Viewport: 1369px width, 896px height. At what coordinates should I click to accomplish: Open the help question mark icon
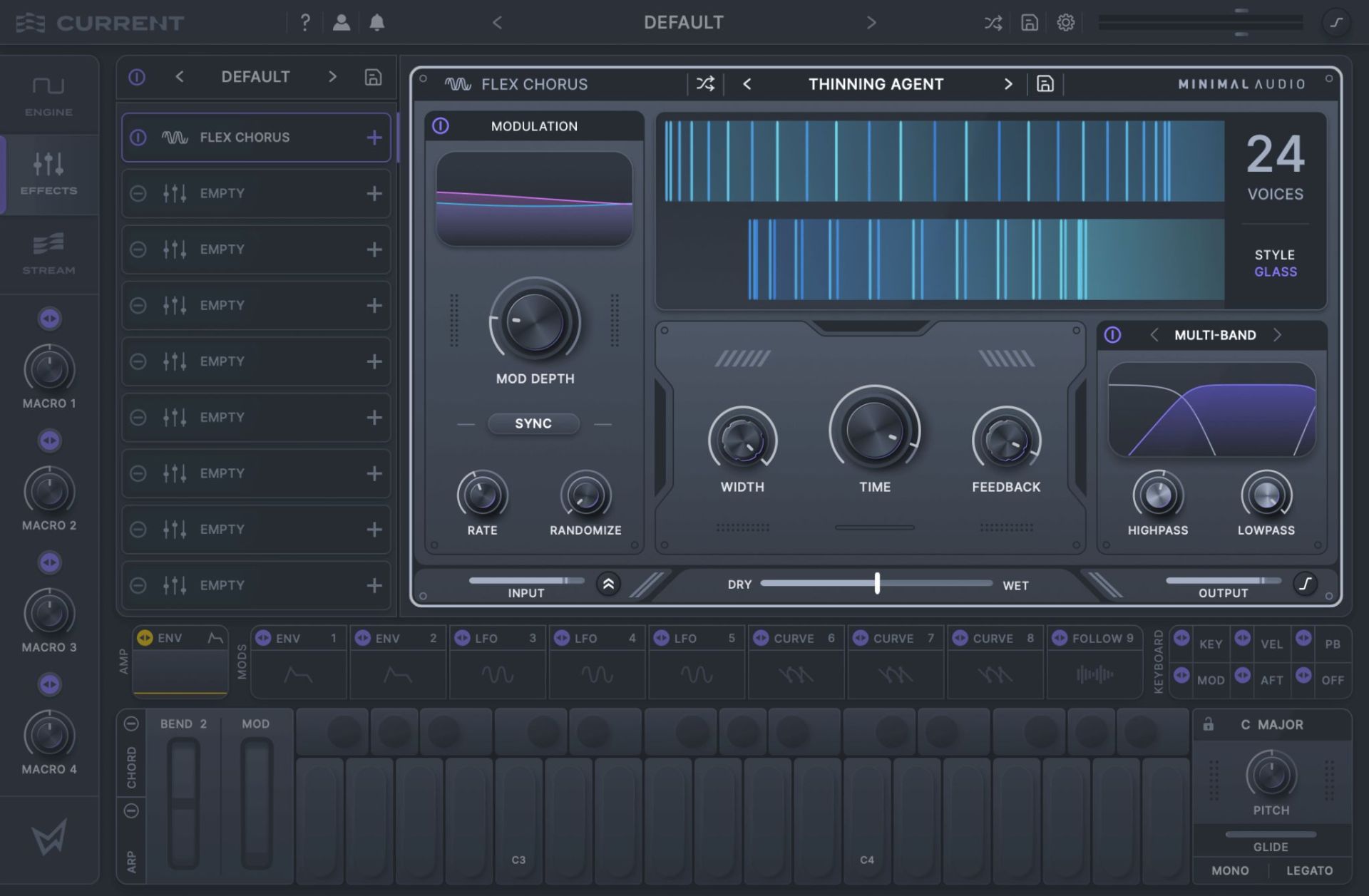click(x=305, y=23)
